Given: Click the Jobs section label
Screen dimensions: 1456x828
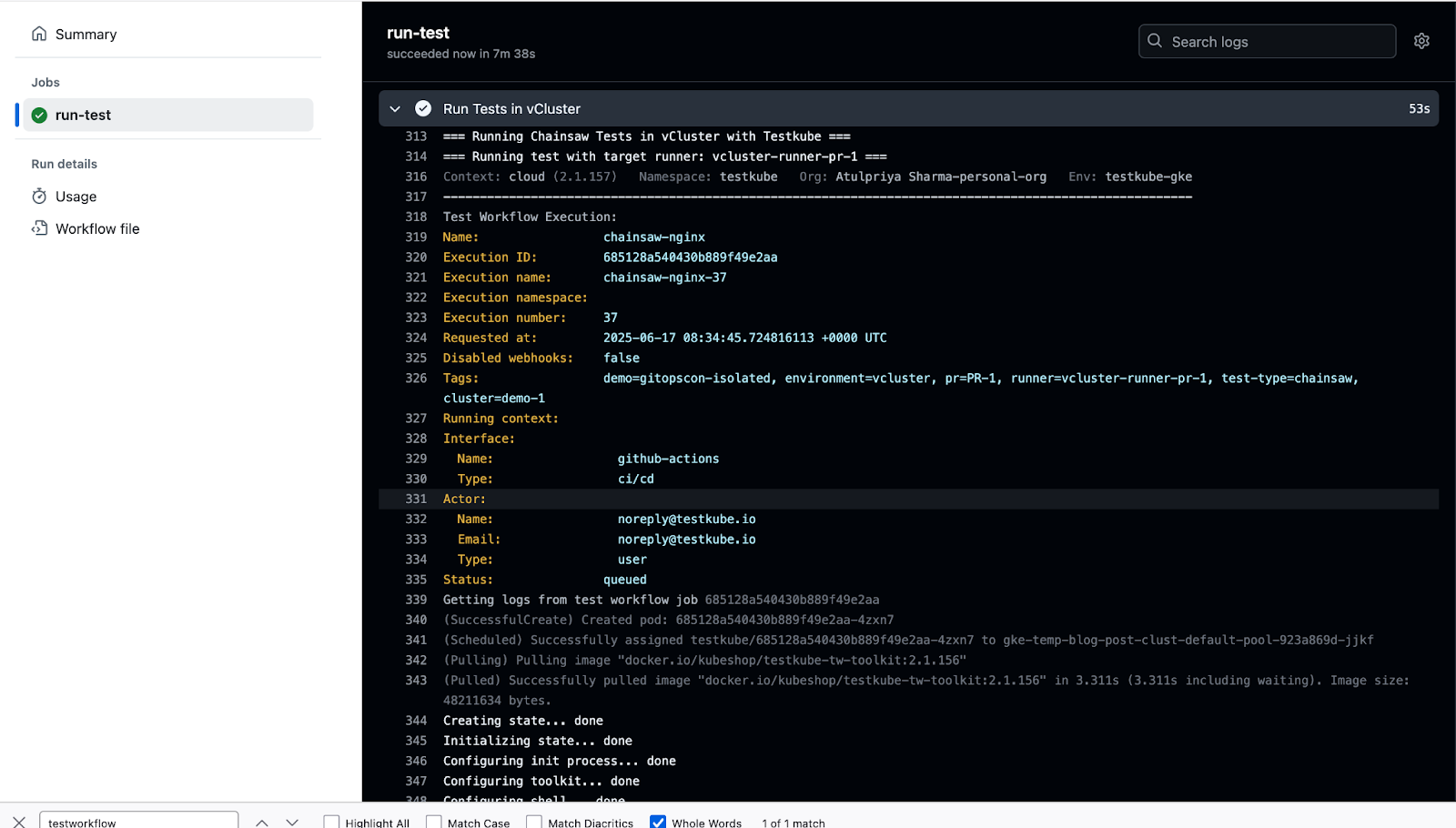Looking at the screenshot, I should tap(45, 82).
